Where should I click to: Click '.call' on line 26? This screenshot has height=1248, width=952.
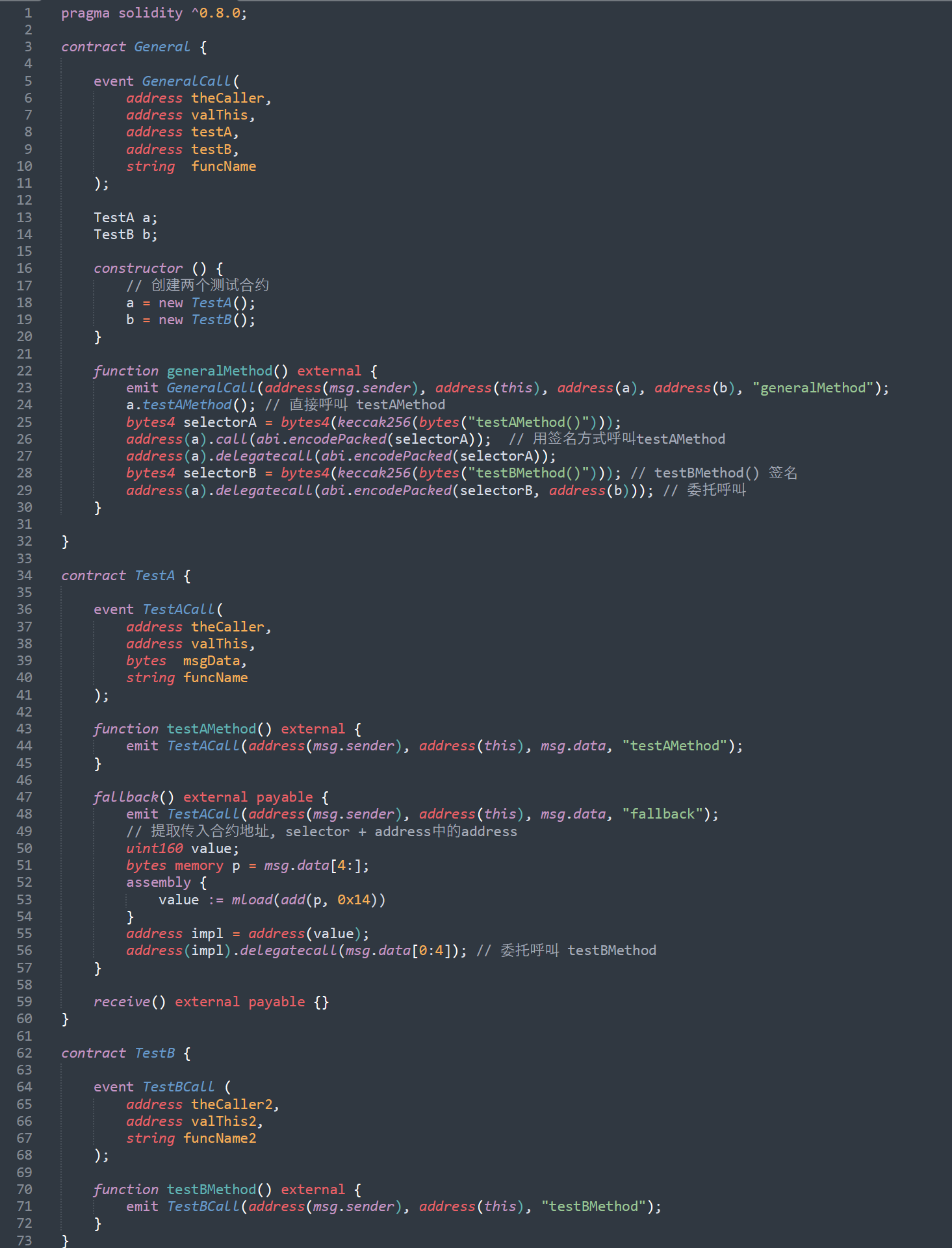(x=228, y=439)
